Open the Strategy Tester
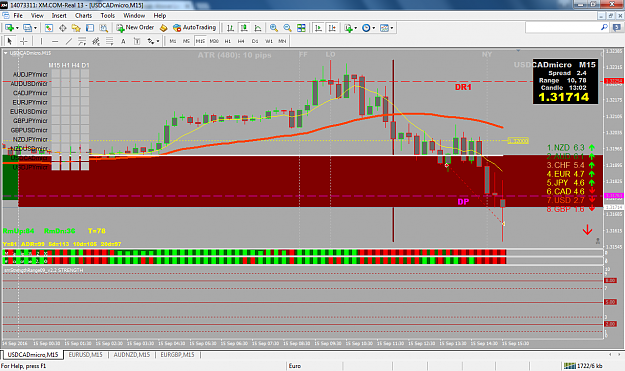Screen dimensions: 625x371 pos(103,28)
